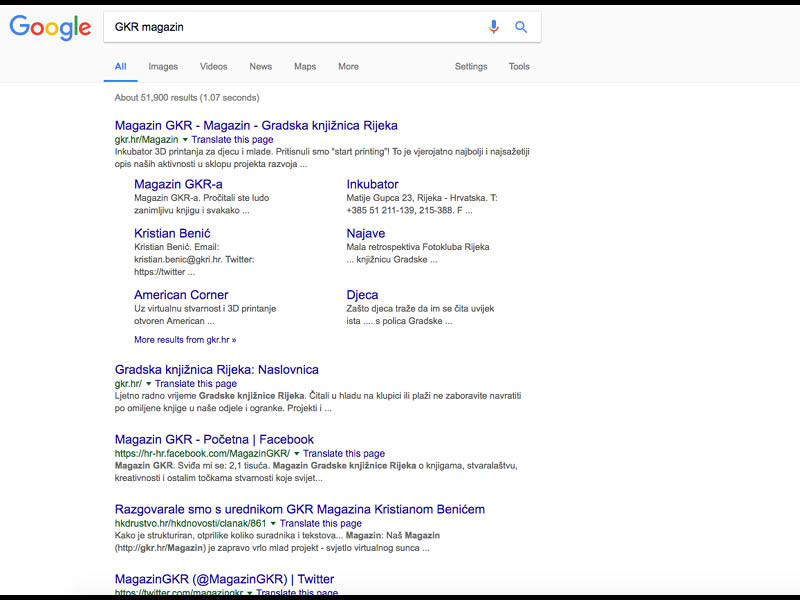The image size is (800, 600).
Task: Expand dropdown arrow next to gkr.hr/
Action: pos(148,384)
